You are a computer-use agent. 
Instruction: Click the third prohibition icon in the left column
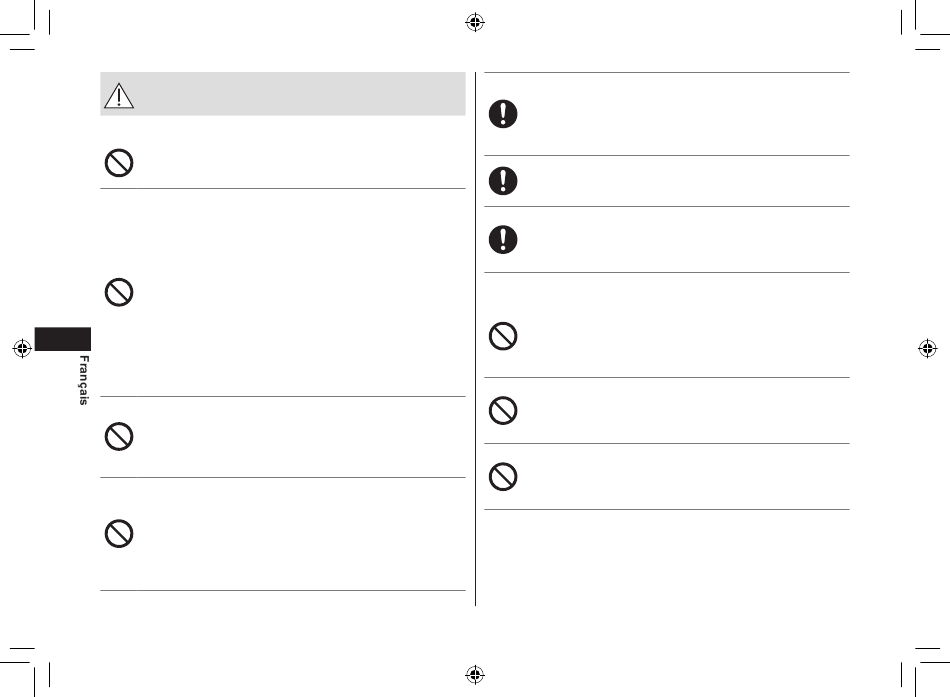coord(119,436)
